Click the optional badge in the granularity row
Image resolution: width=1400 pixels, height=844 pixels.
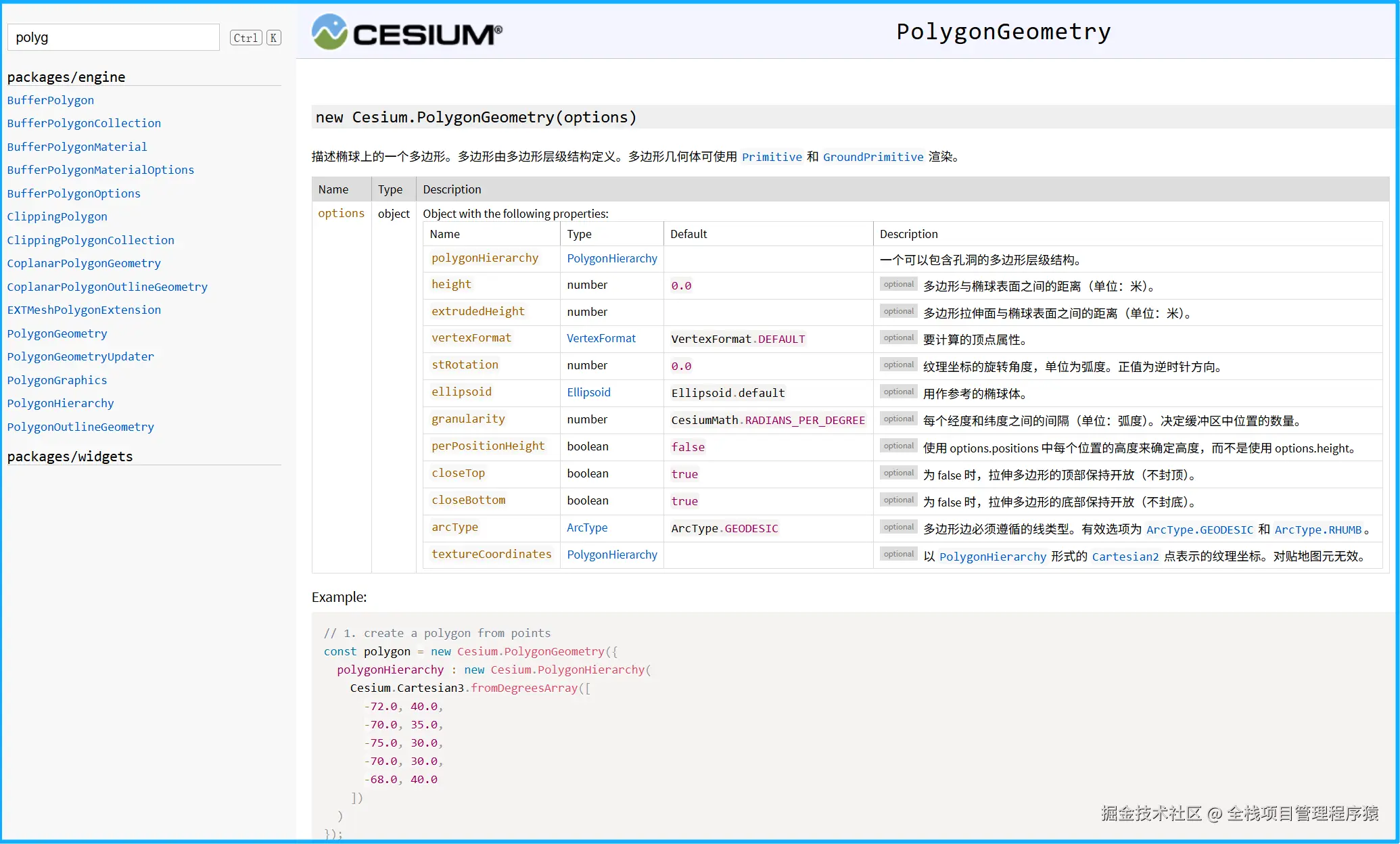(898, 419)
